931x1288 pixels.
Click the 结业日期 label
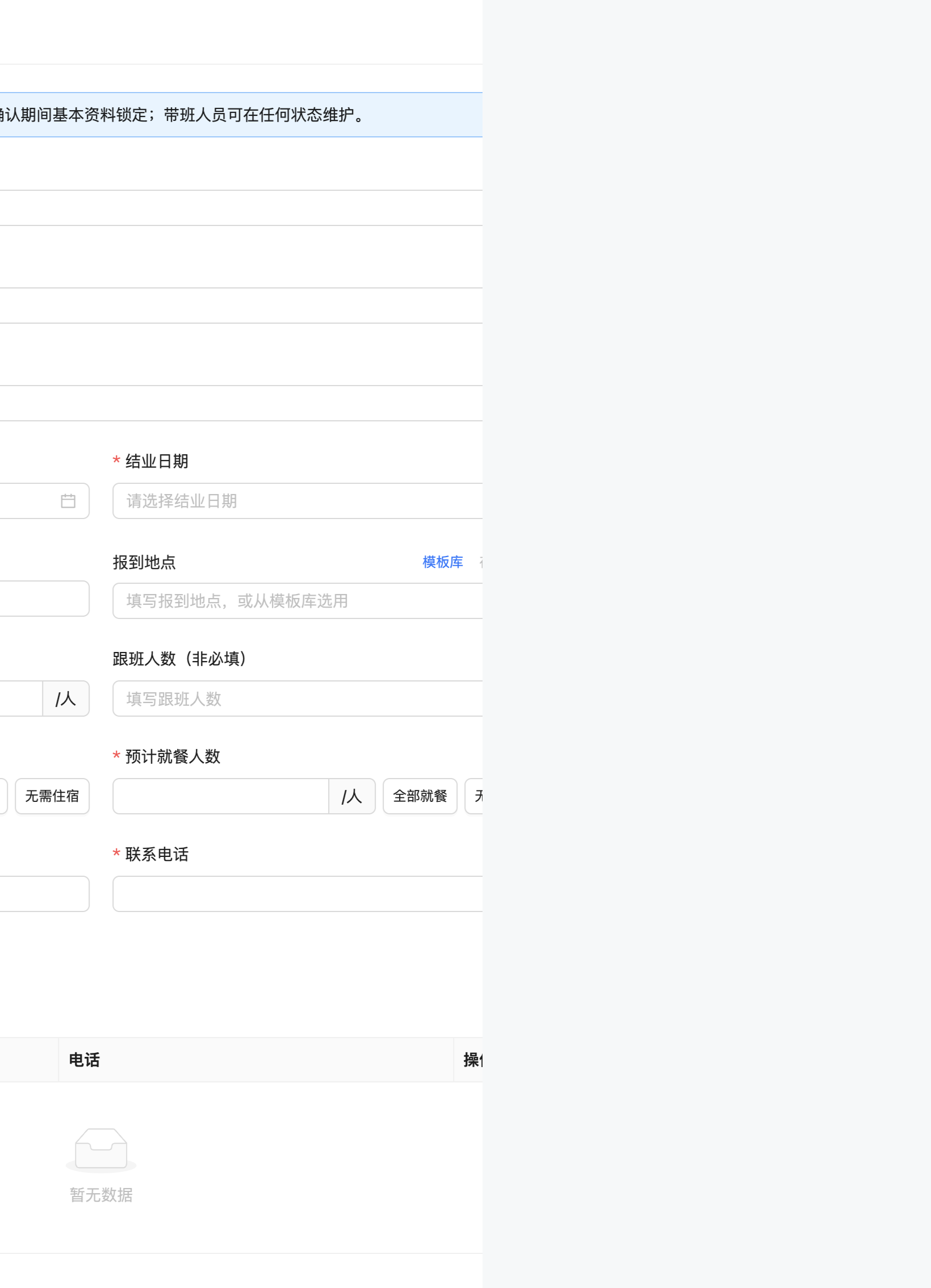pos(157,461)
